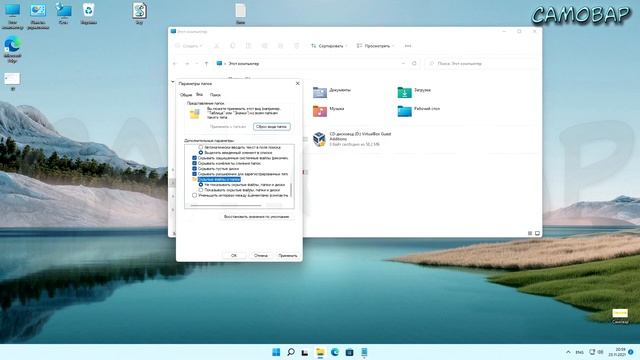Close the Параметры папок dialog
Screen dimensions: 640x360
[298, 83]
